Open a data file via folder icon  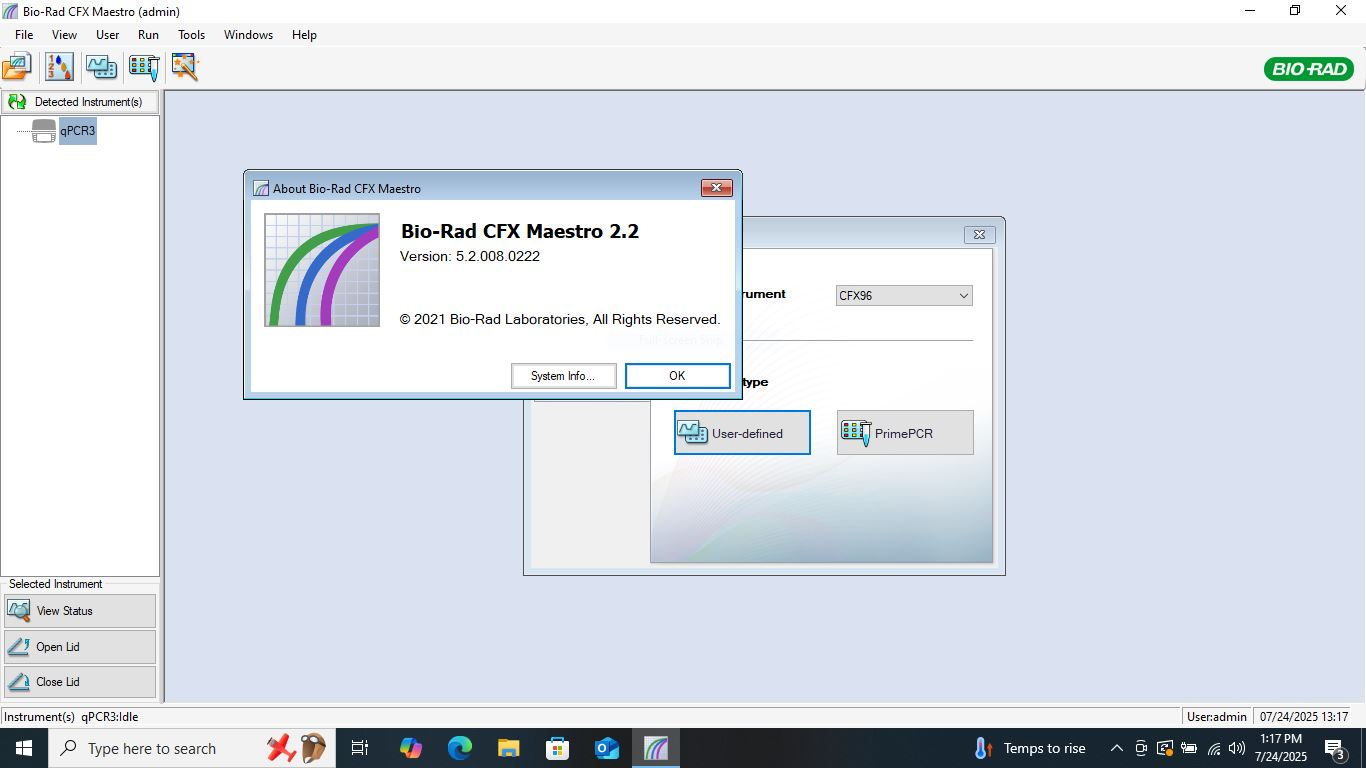17,67
